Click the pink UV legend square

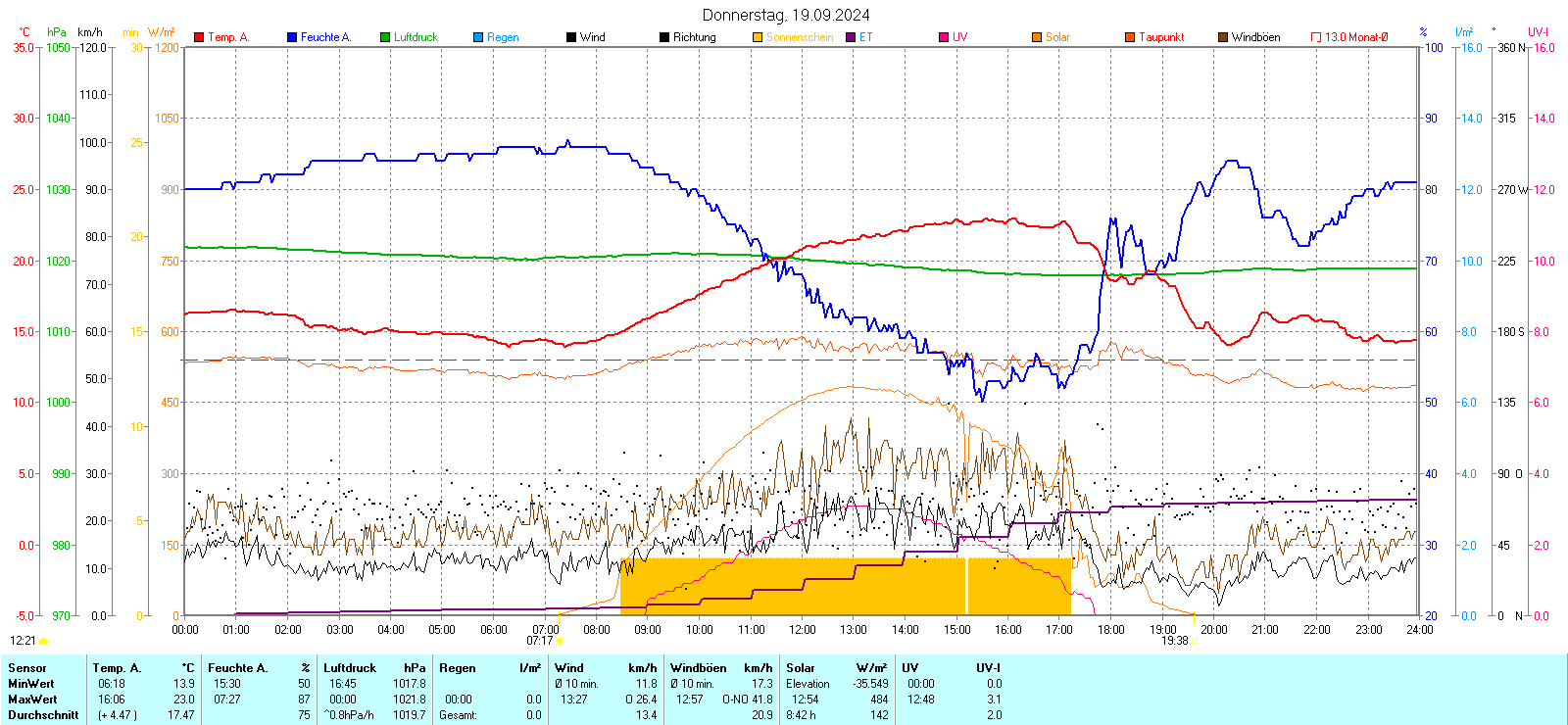(x=944, y=37)
